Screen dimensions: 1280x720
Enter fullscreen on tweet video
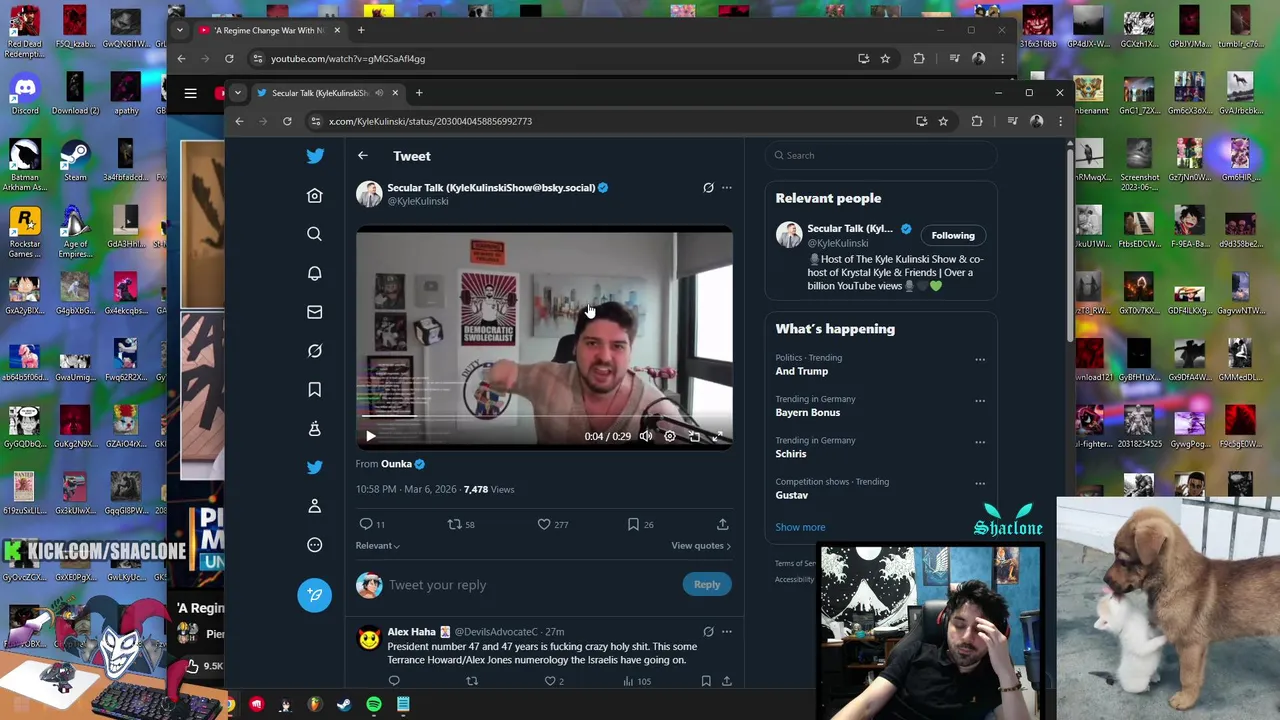click(x=718, y=436)
